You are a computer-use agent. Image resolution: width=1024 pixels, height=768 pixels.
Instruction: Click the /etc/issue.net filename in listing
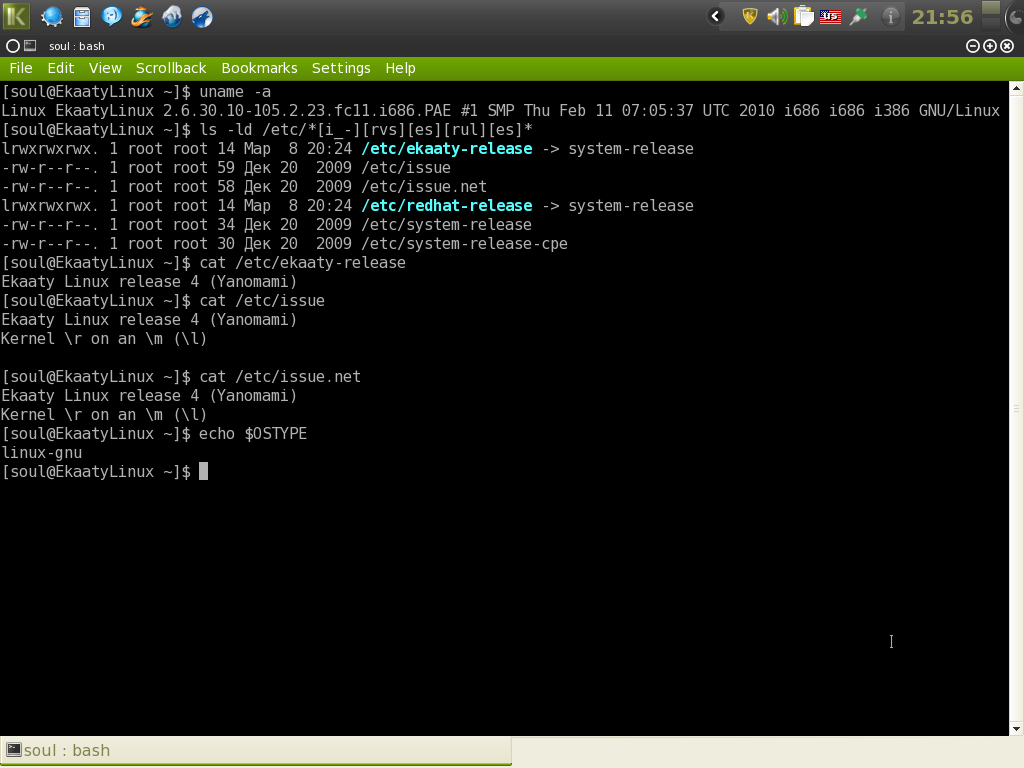pos(424,187)
